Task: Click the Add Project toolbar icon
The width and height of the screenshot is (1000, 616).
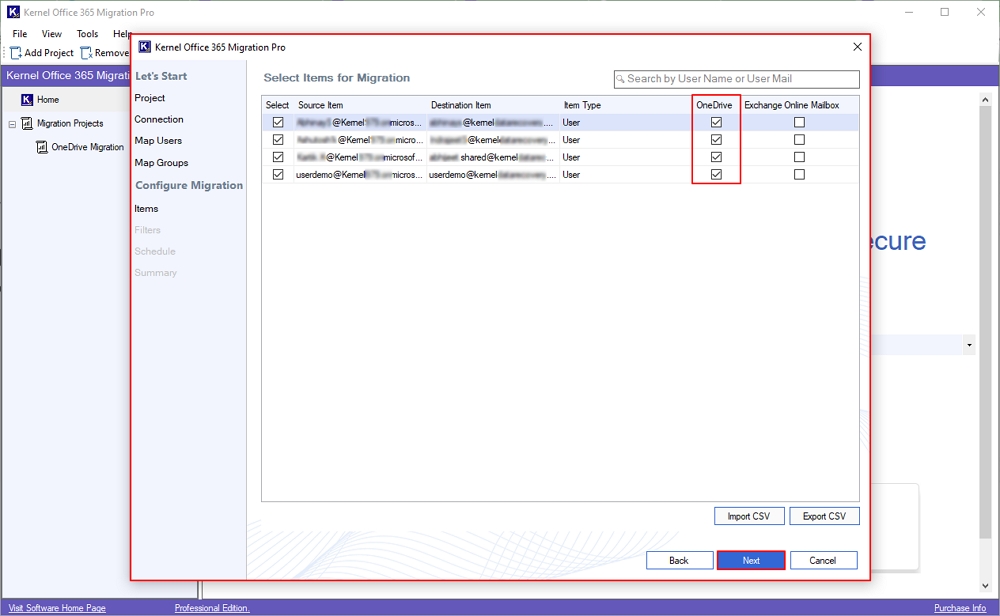Action: (x=16, y=53)
